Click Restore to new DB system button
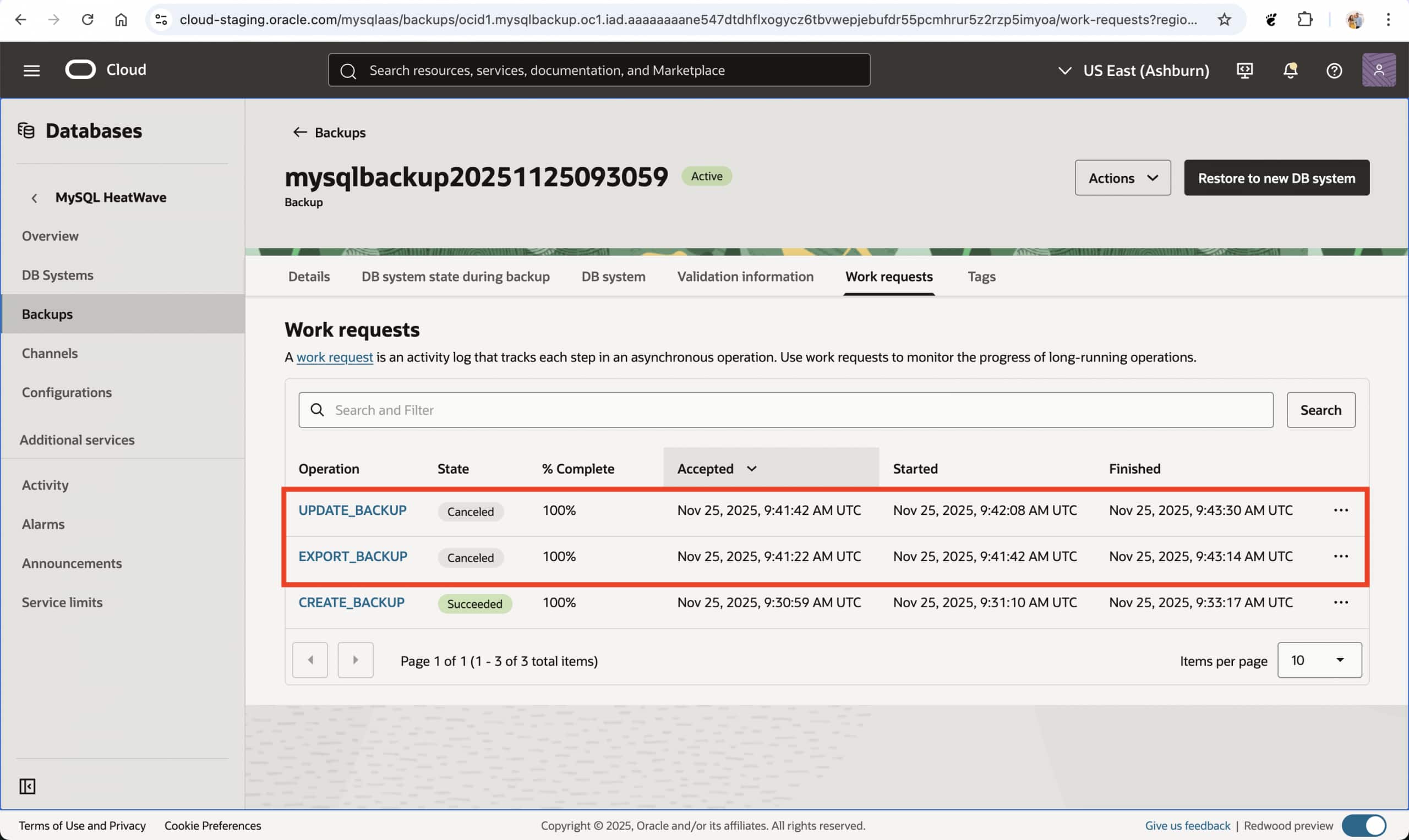Viewport: 1409px width, 840px height. click(1276, 178)
